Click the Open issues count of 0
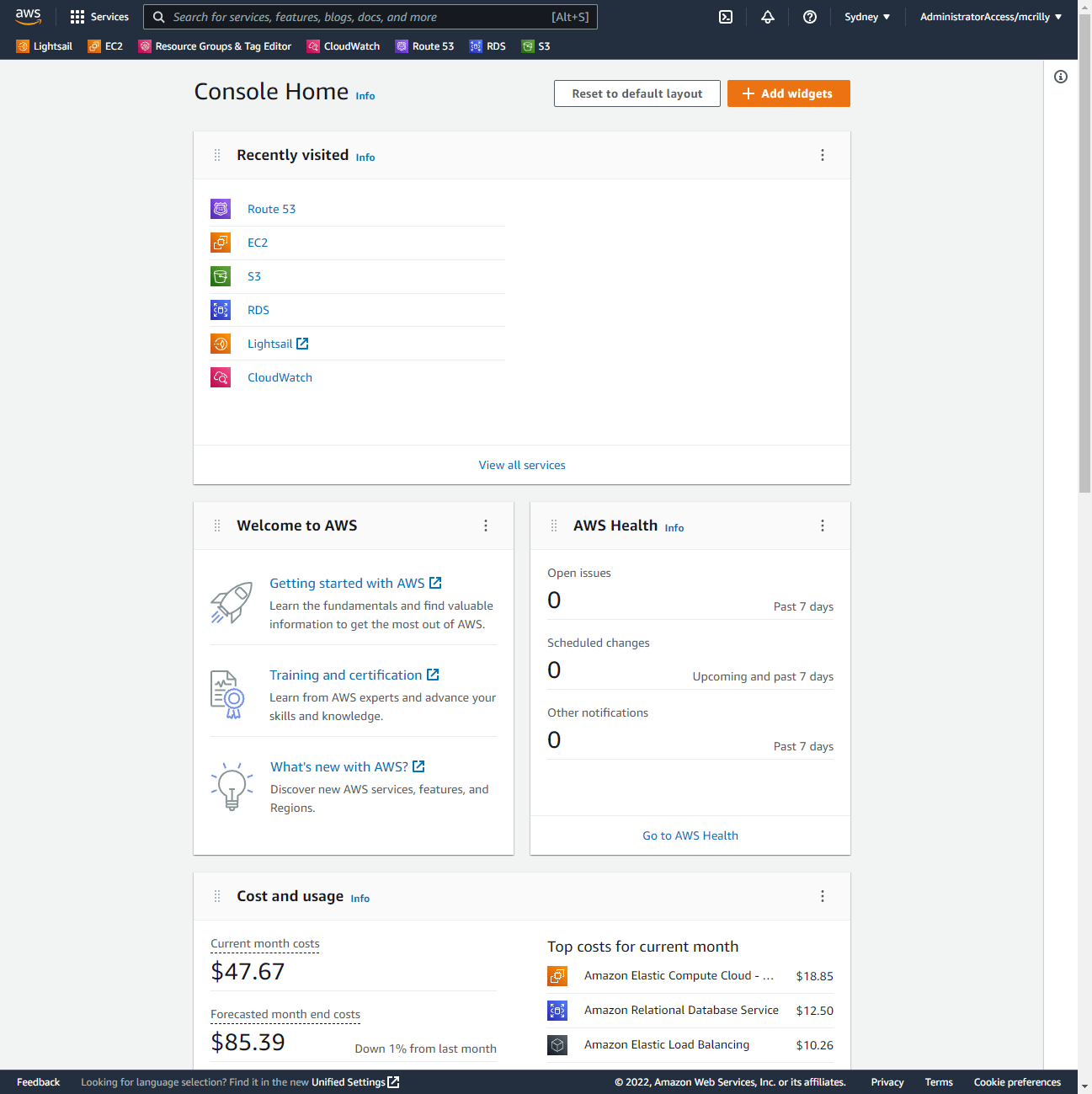The image size is (1092, 1094). [554, 600]
